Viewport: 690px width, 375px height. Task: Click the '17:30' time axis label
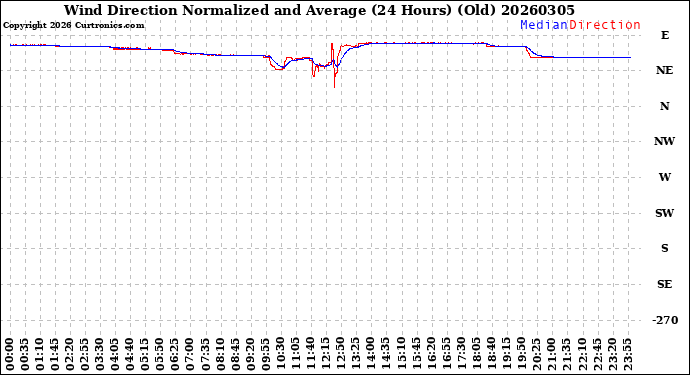[461, 355]
